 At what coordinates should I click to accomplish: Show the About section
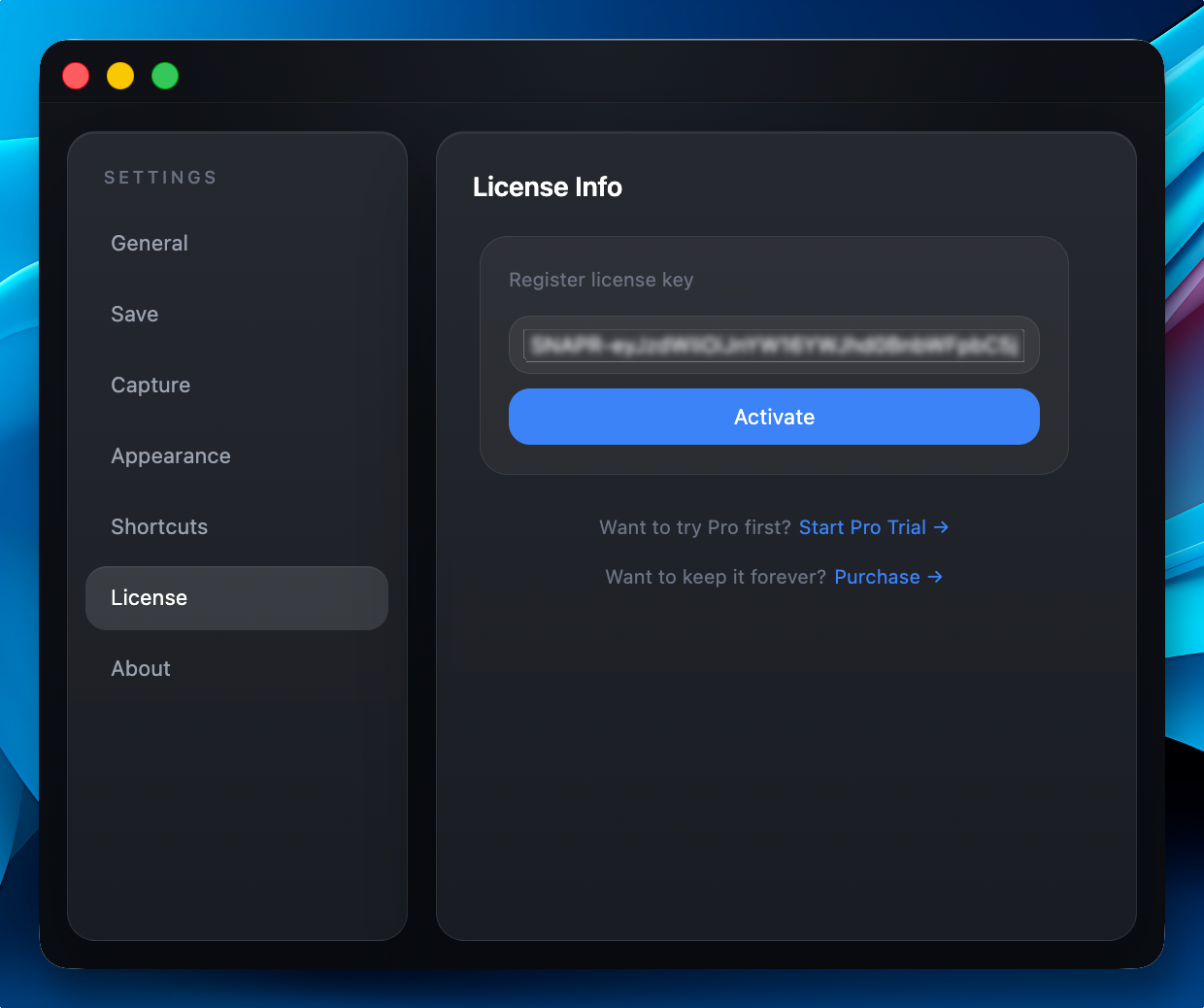pos(141,668)
